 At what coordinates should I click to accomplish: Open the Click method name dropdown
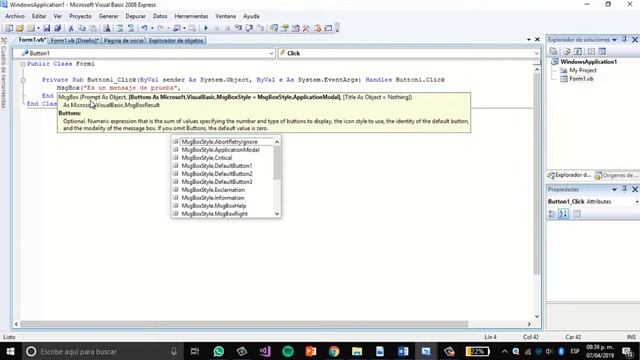(536, 53)
